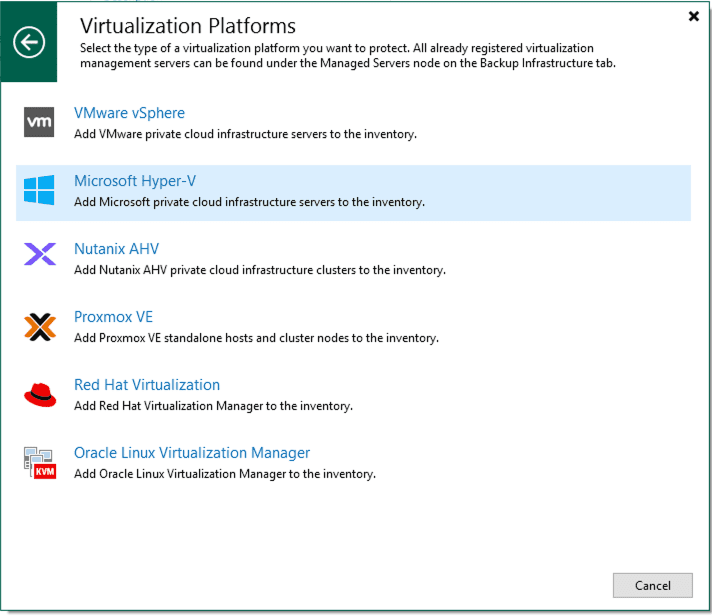Click 'Add Red Hat Virtualization Manager' description

point(213,406)
